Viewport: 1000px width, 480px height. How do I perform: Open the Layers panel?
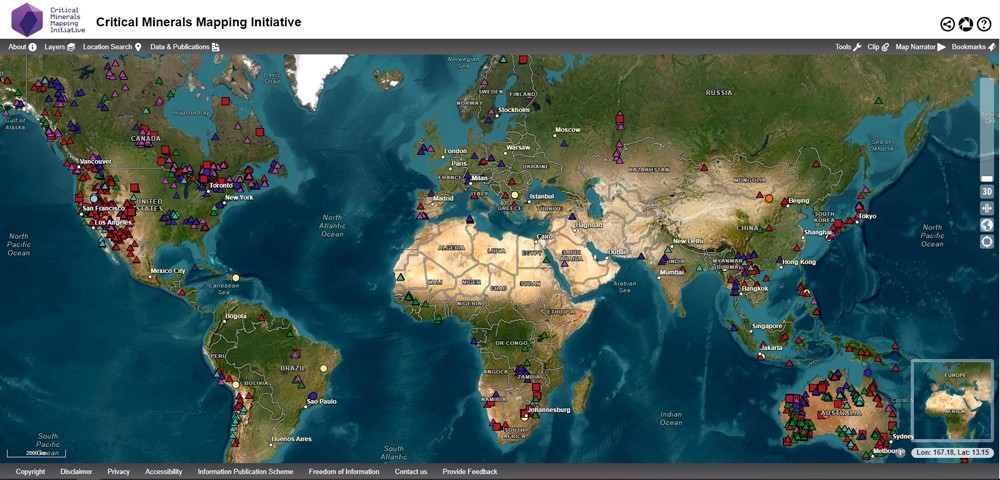[60, 47]
